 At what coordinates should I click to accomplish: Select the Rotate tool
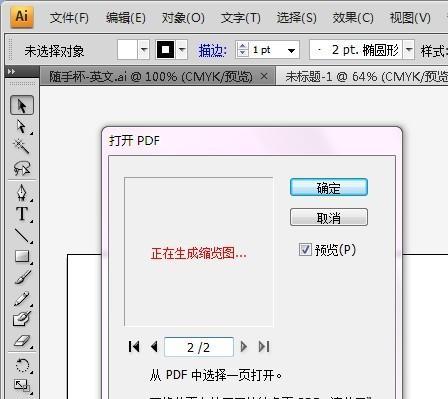22,365
